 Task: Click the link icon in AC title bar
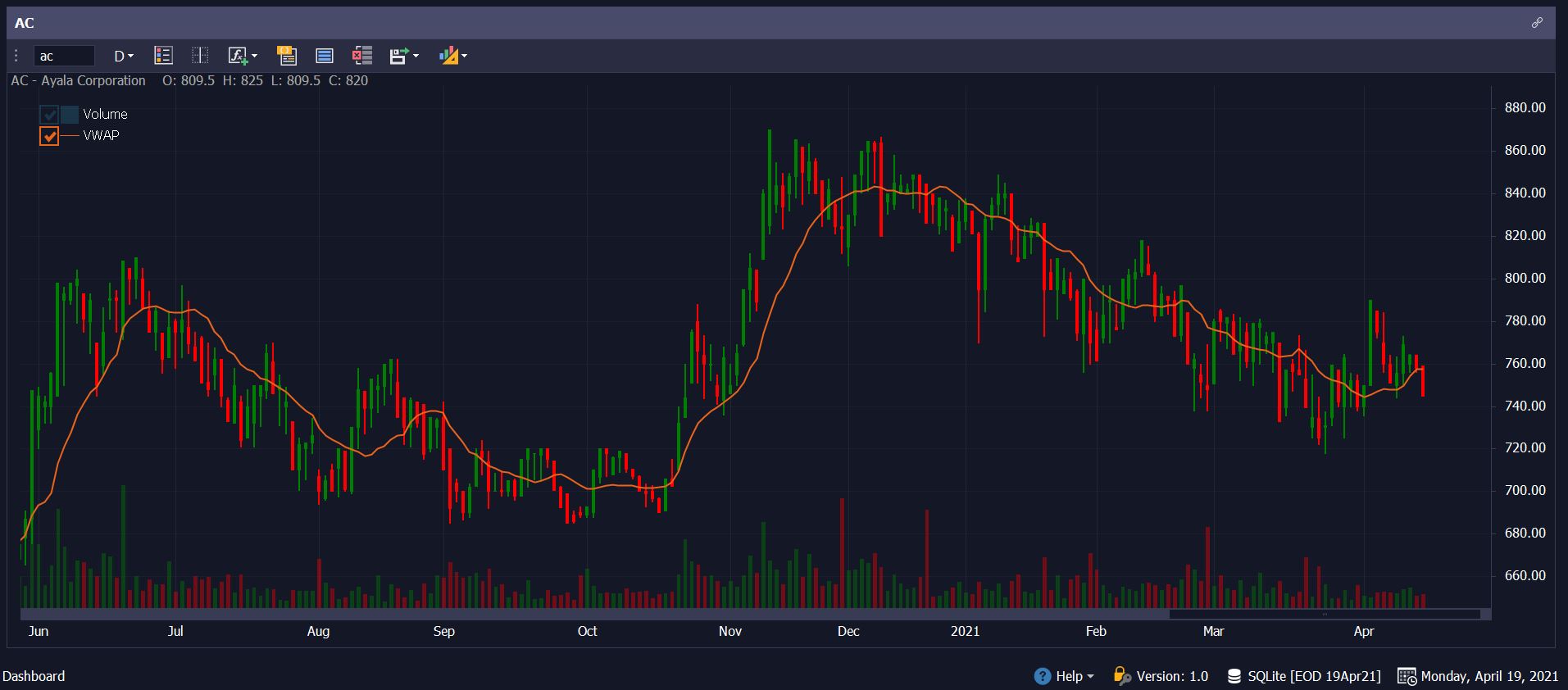click(1537, 23)
